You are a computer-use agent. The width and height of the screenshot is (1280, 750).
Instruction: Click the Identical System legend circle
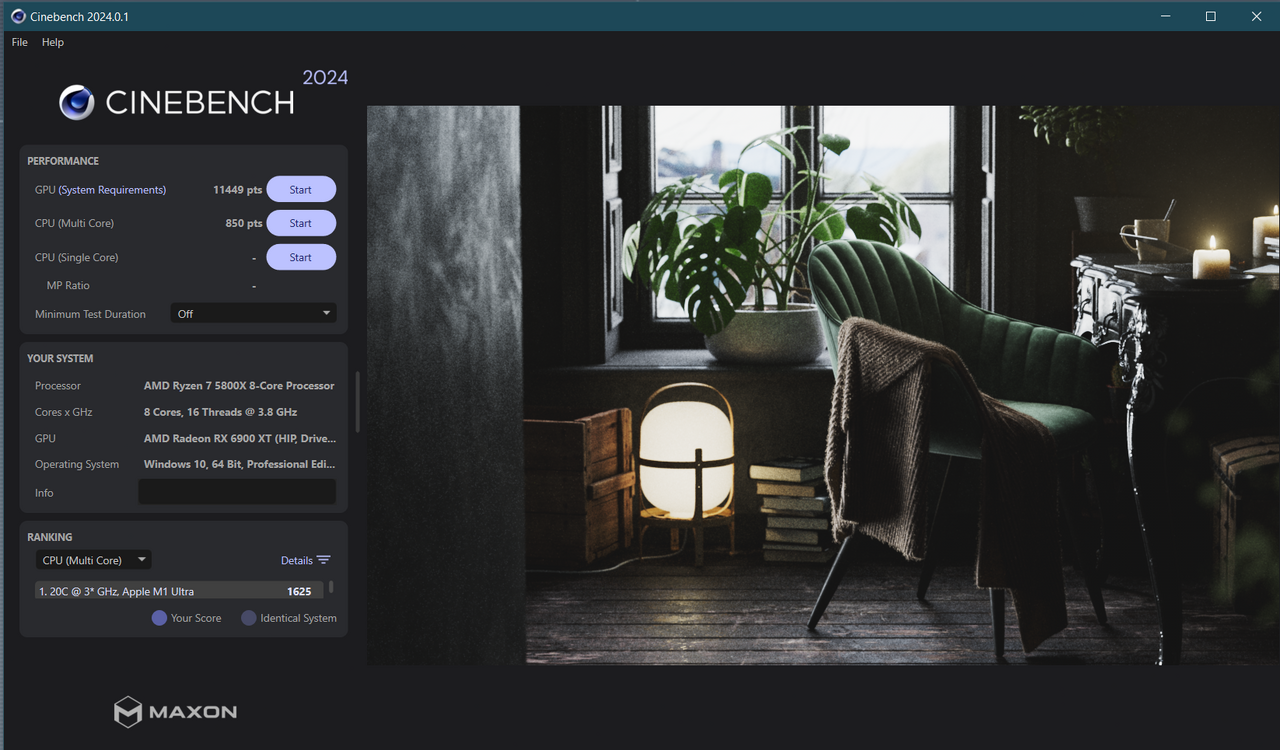pyautogui.click(x=249, y=618)
